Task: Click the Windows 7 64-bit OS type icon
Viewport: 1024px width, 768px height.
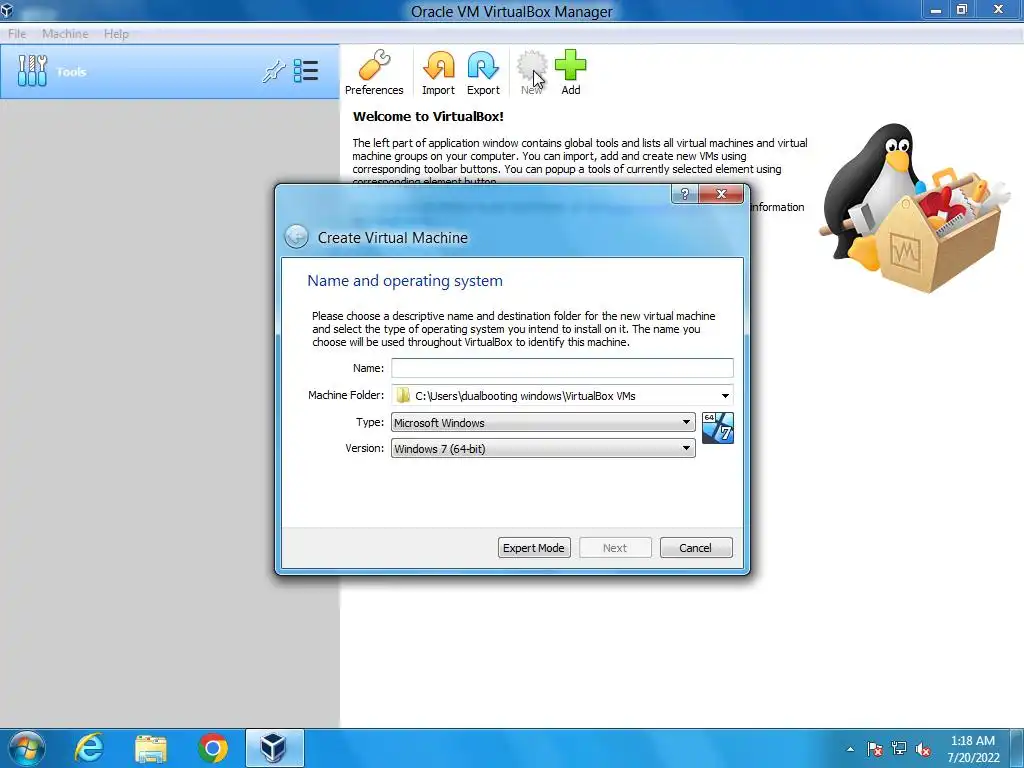Action: (x=718, y=428)
